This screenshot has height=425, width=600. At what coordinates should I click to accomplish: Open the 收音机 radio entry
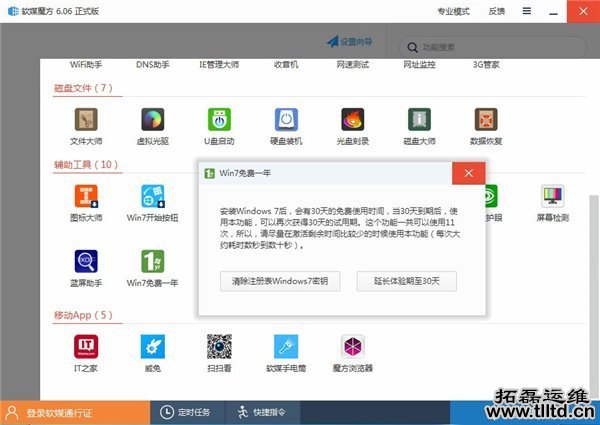(286, 65)
